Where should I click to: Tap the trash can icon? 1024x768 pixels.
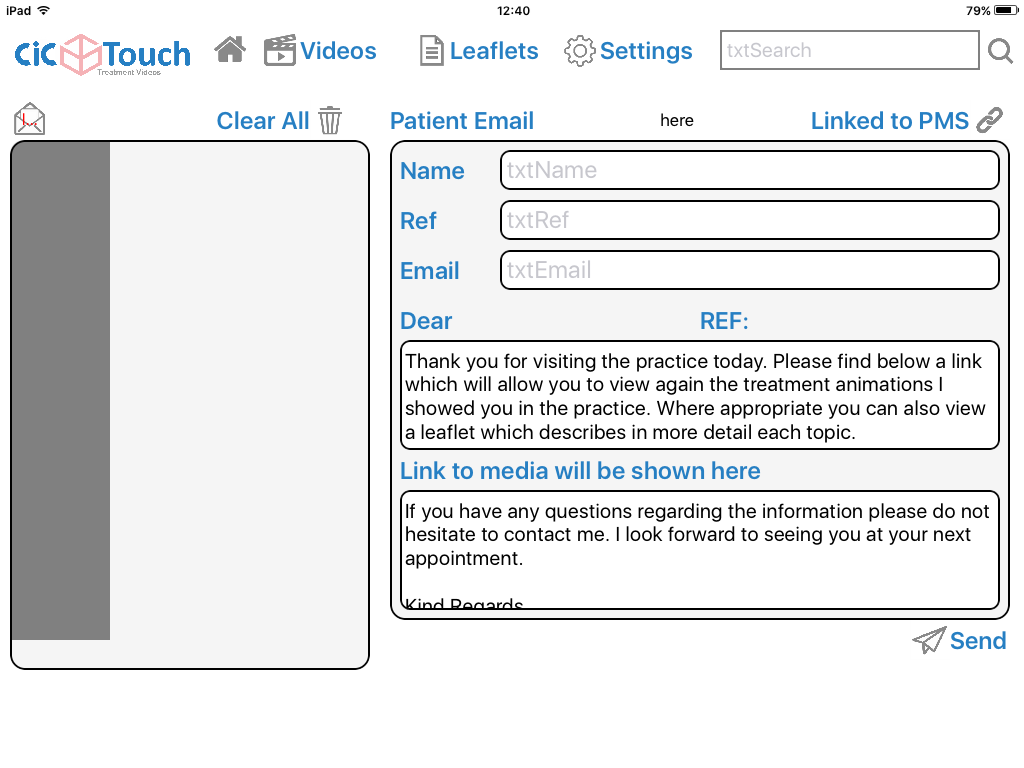point(330,120)
